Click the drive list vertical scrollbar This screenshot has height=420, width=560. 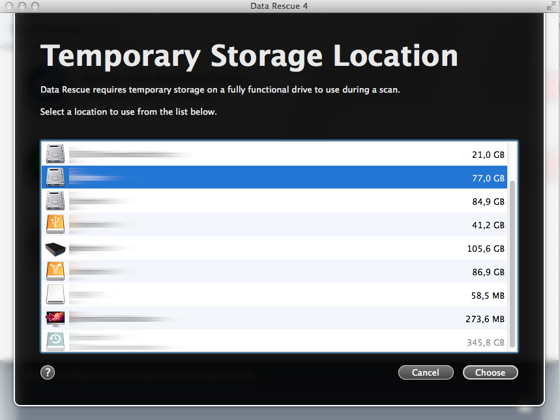512,264
